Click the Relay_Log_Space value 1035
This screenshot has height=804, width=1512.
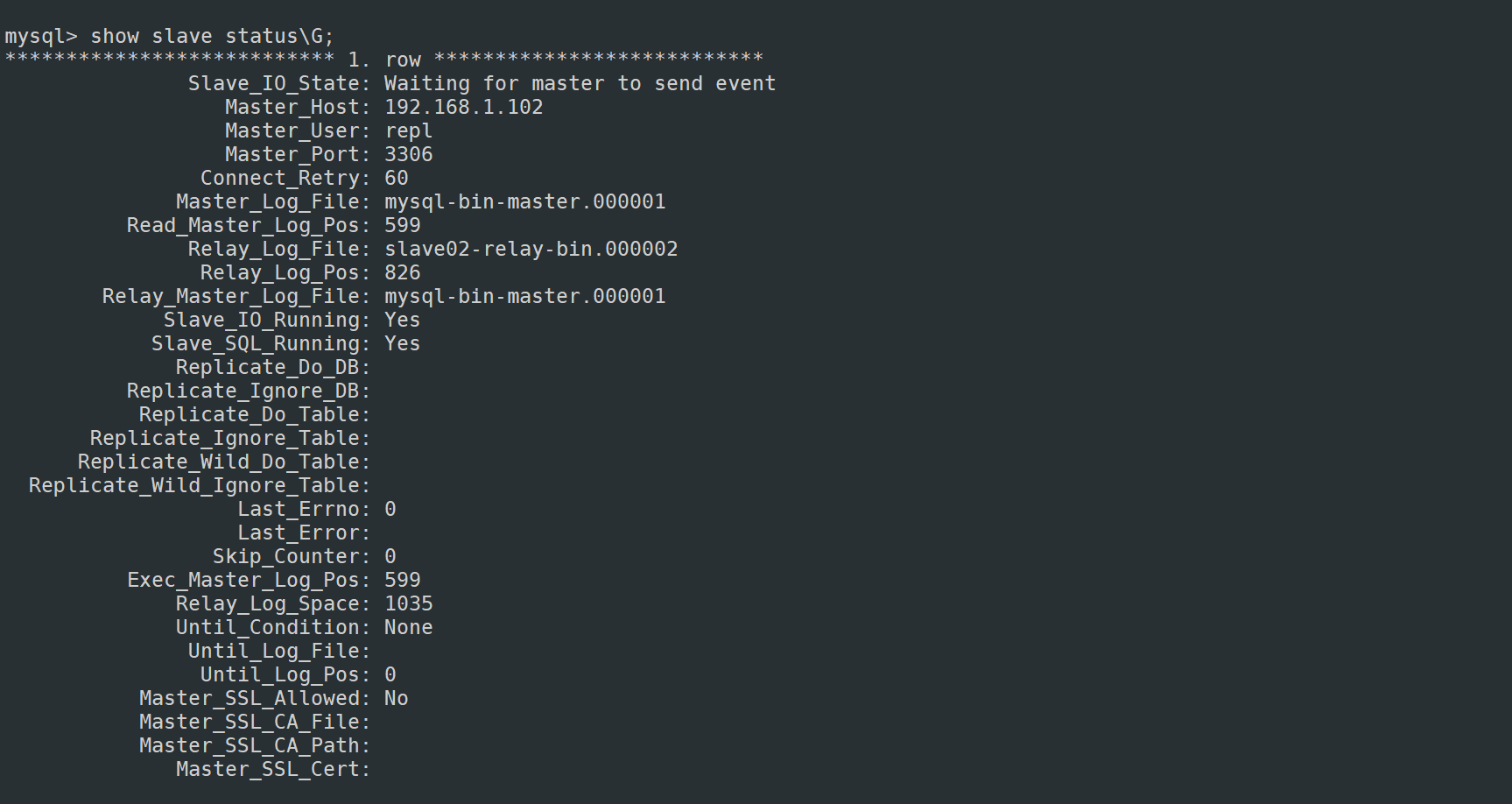point(408,604)
